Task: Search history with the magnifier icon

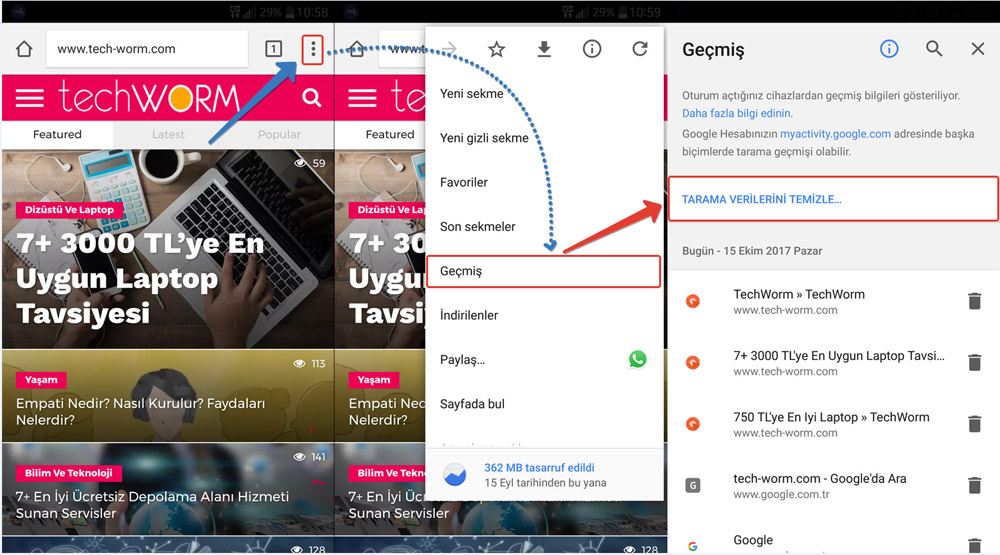Action: (x=934, y=49)
